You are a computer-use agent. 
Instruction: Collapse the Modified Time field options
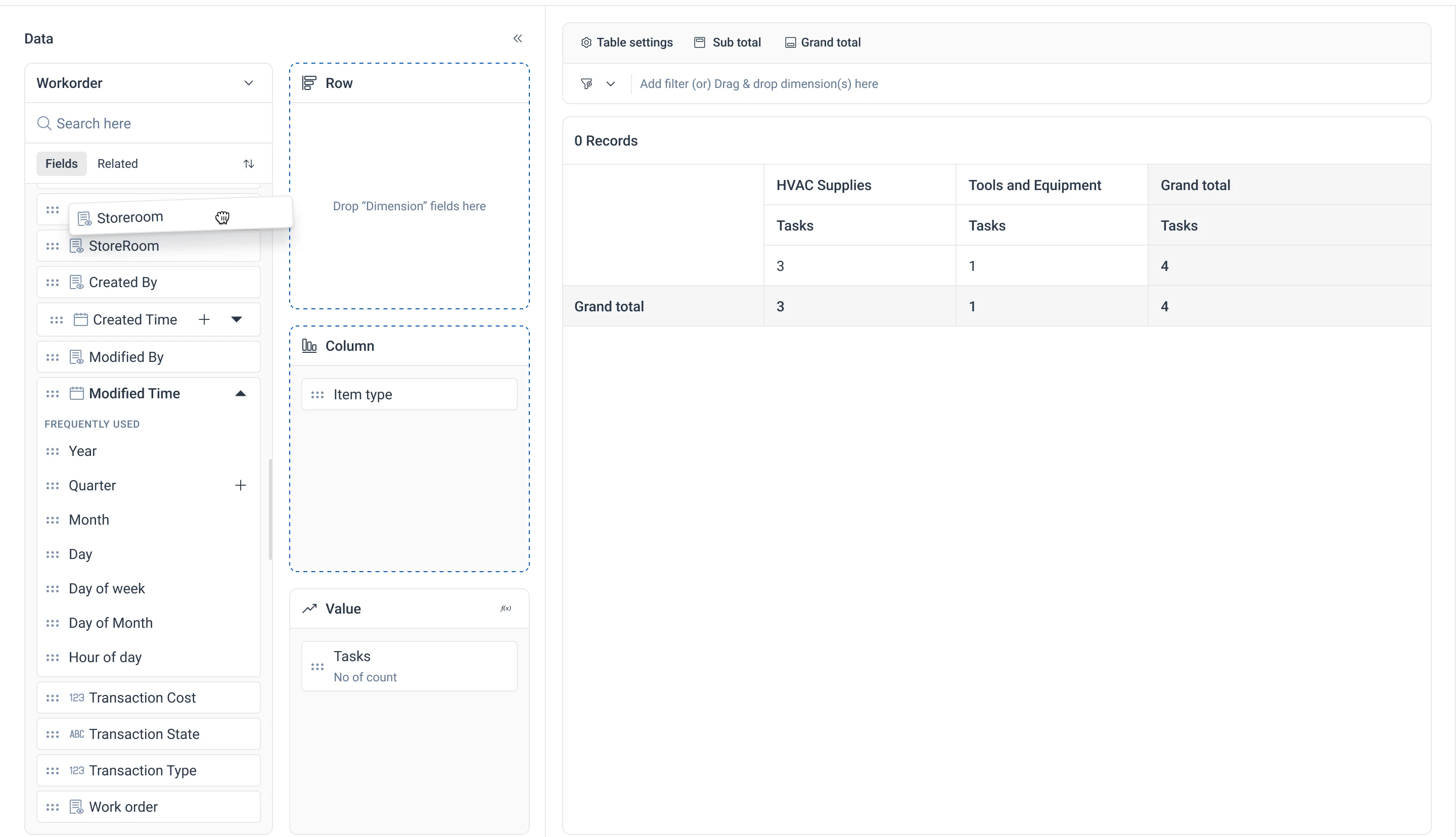click(x=240, y=393)
